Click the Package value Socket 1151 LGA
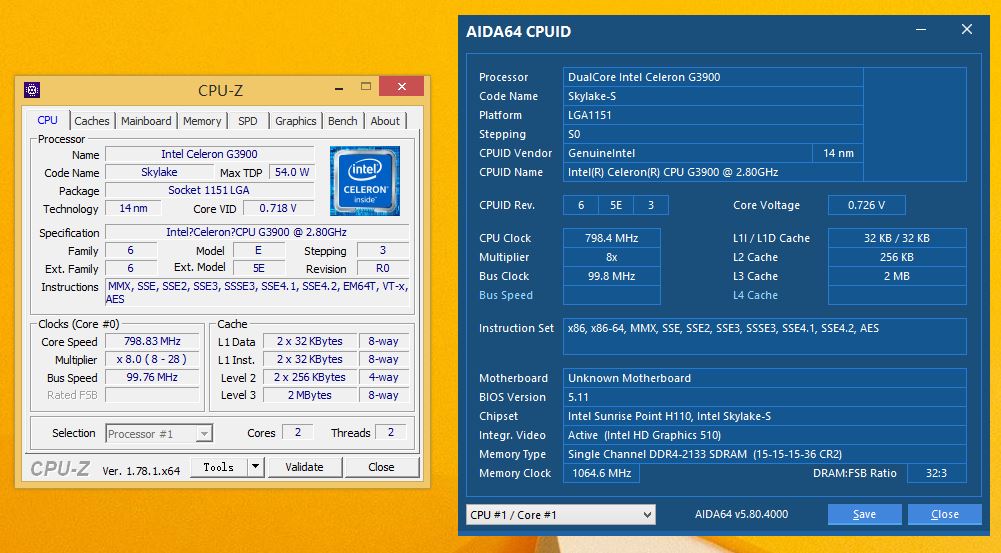 209,190
